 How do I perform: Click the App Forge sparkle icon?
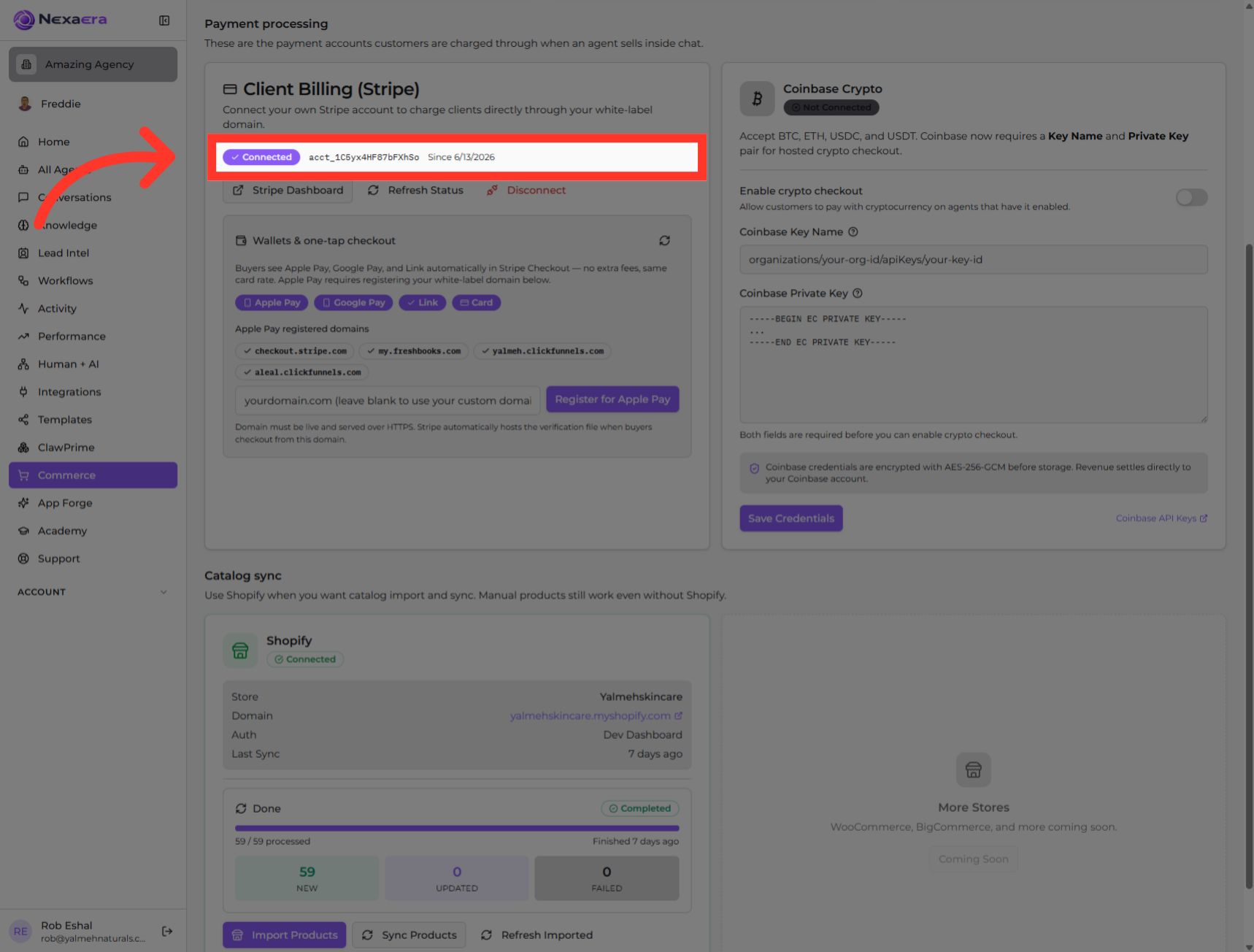click(23, 503)
